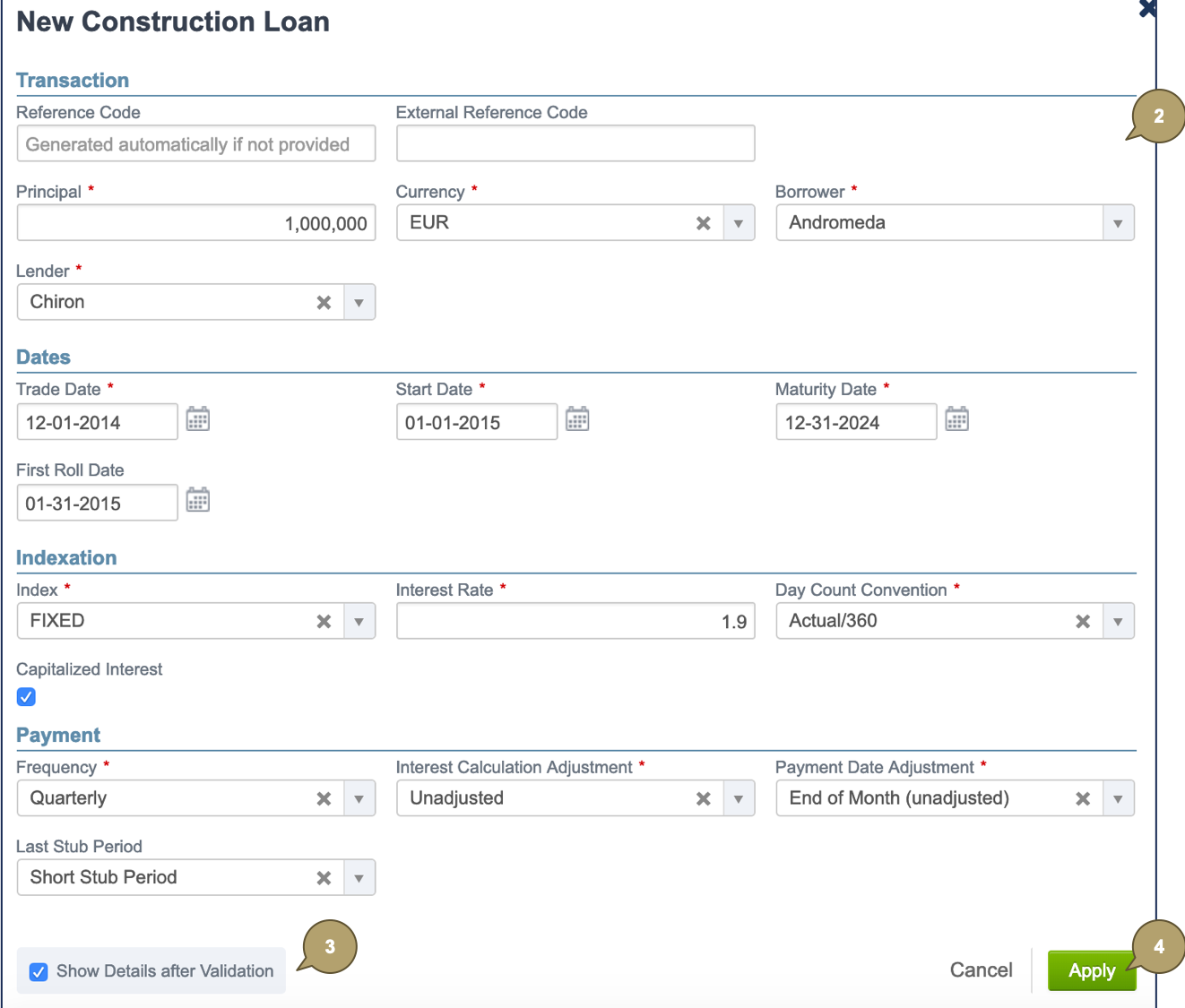Open the Borrower dropdown list
1185x1008 pixels.
(x=1118, y=222)
